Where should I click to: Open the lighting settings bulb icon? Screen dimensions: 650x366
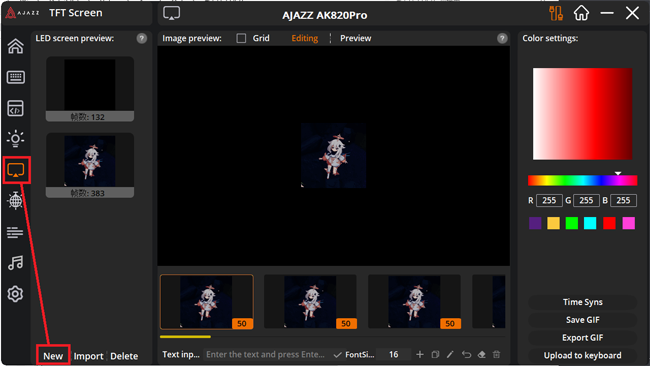pyautogui.click(x=16, y=139)
